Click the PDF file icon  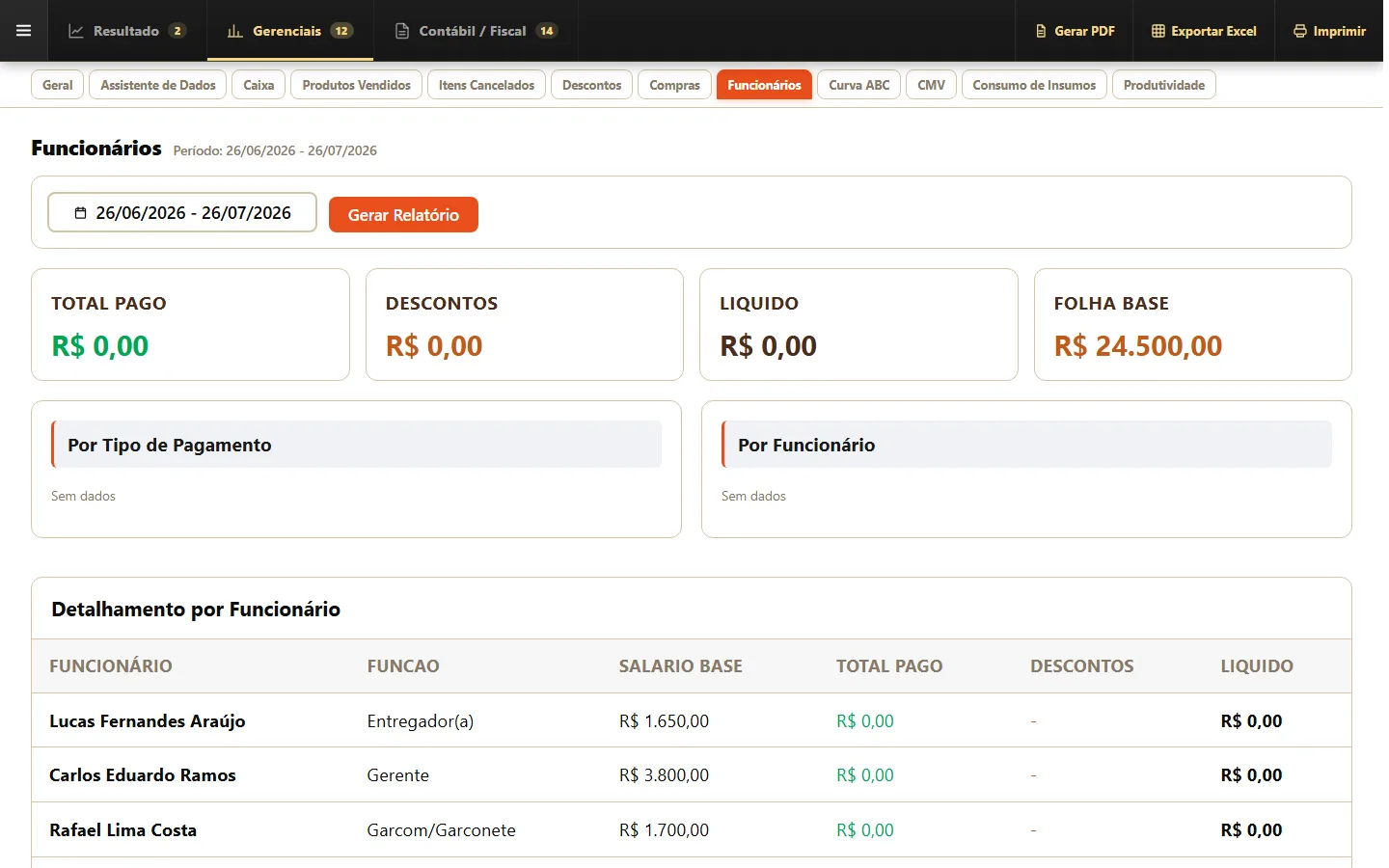pyautogui.click(x=1041, y=31)
